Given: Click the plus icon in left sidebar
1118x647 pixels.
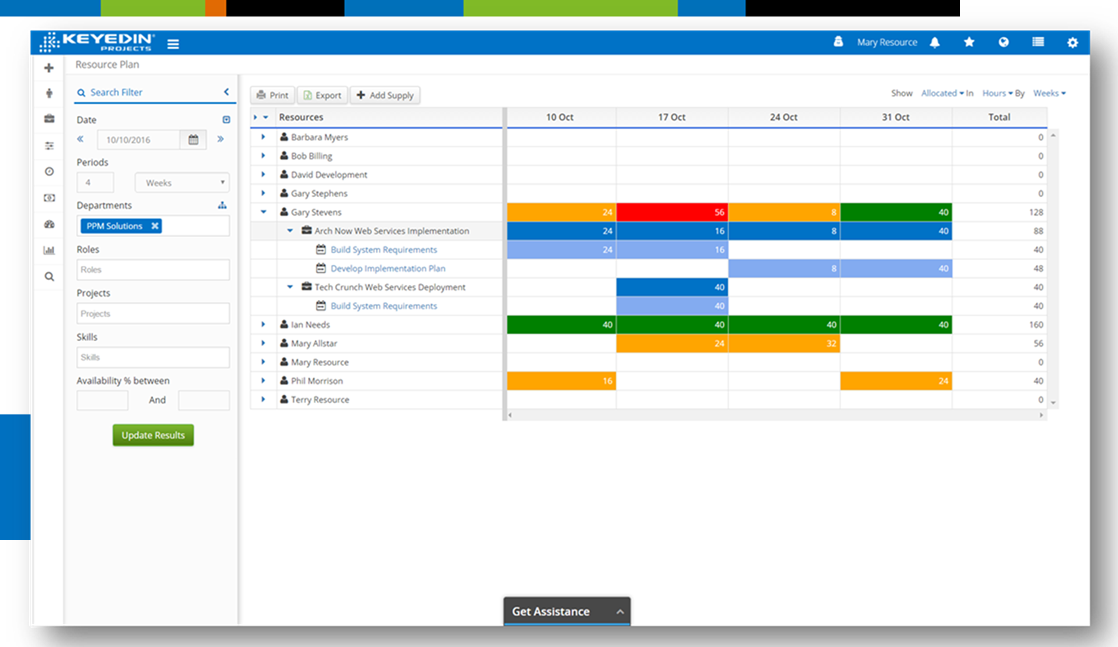Looking at the screenshot, I should (x=49, y=68).
